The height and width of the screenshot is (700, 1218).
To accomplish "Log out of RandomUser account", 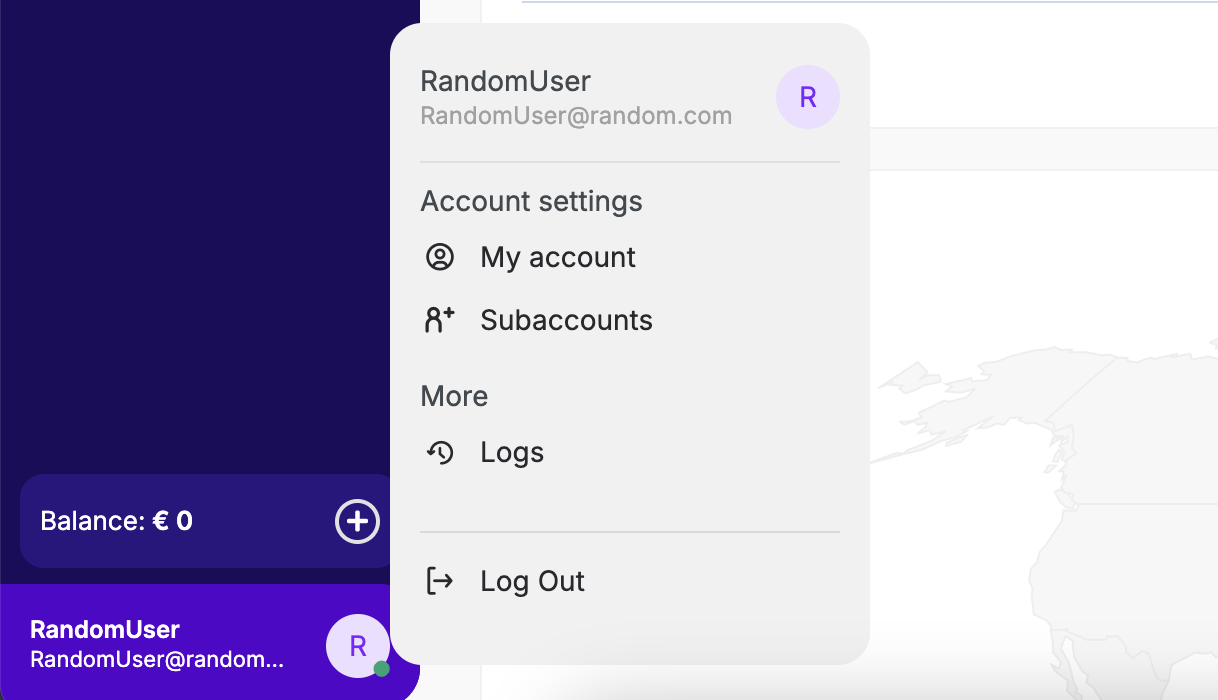I will click(x=532, y=580).
